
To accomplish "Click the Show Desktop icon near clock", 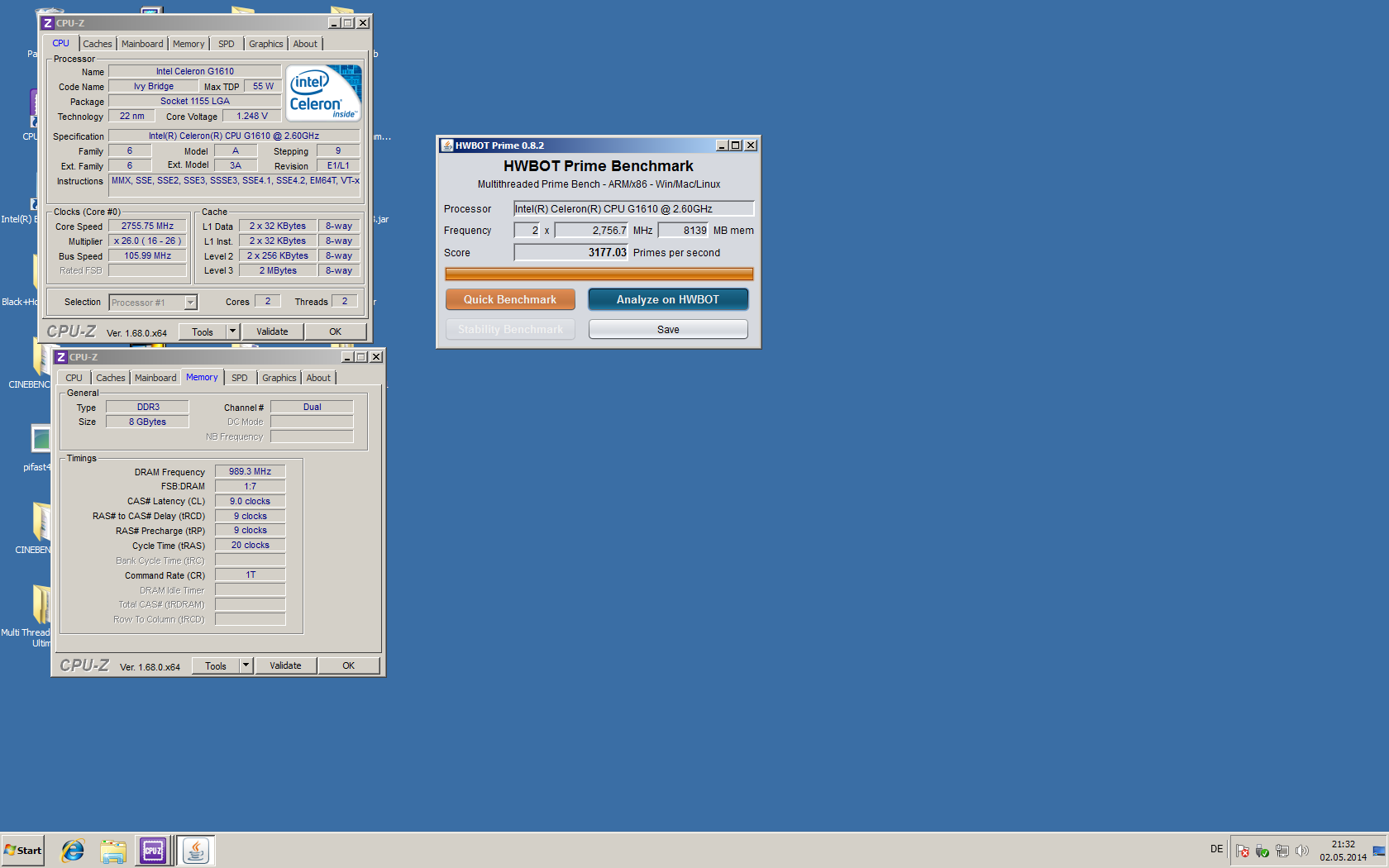I will pos(1379,851).
